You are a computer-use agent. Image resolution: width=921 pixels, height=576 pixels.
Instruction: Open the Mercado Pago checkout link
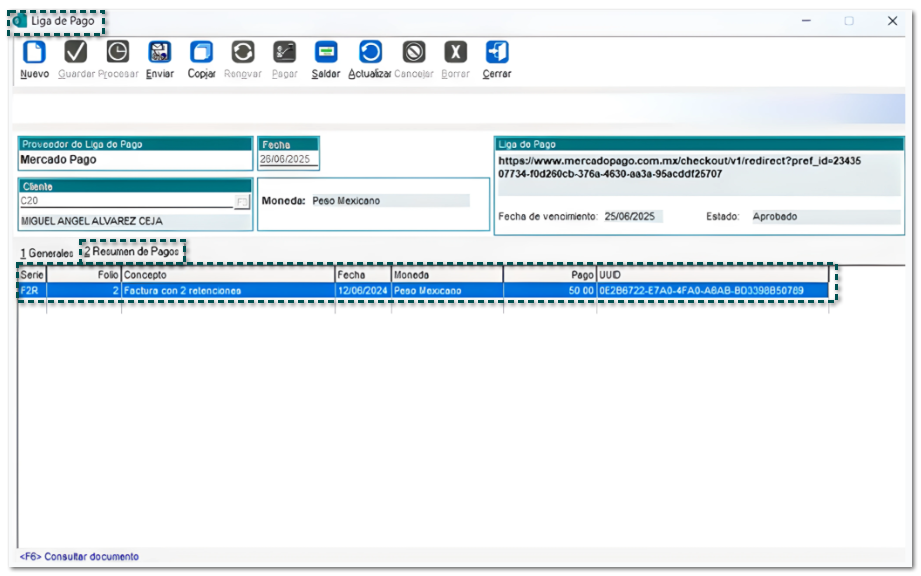679,167
